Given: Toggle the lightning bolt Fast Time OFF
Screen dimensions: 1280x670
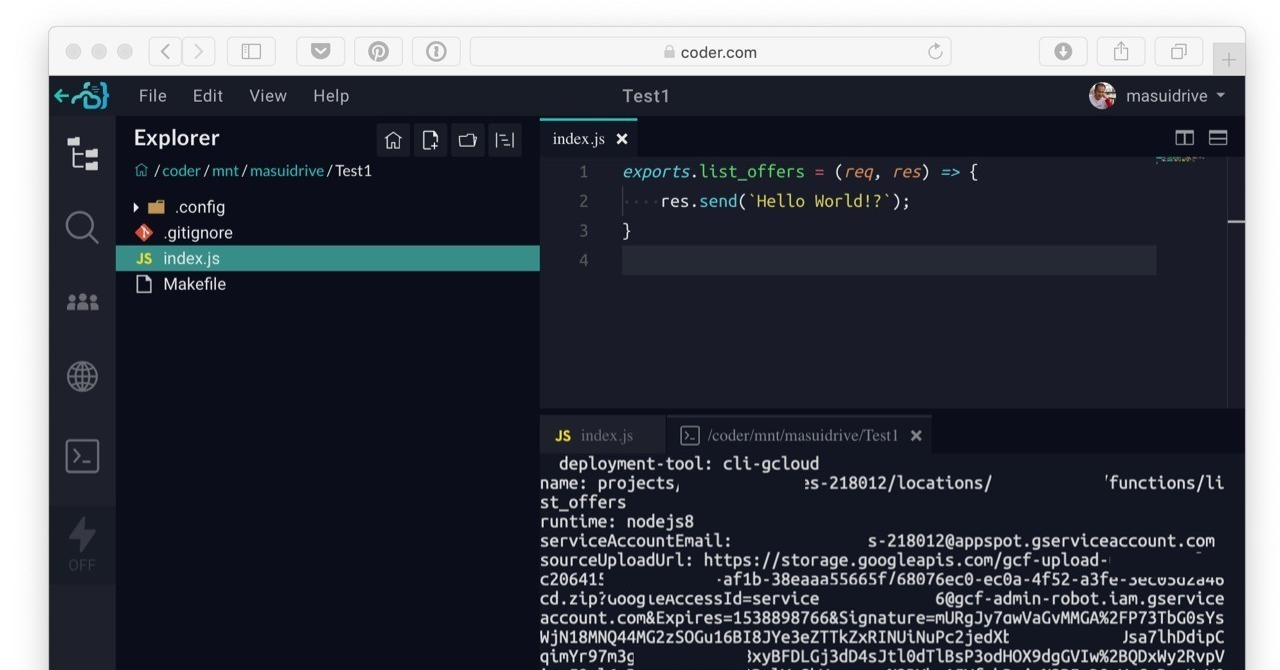Looking at the screenshot, I should [x=82, y=544].
